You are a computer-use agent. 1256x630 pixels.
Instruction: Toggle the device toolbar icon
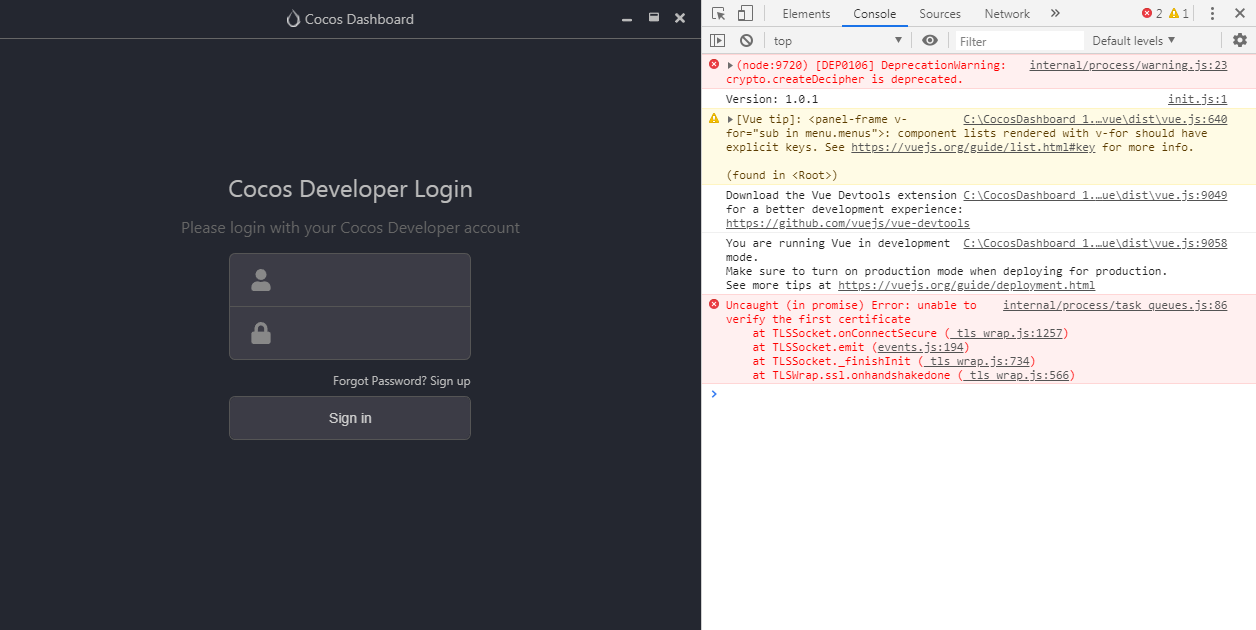(745, 14)
